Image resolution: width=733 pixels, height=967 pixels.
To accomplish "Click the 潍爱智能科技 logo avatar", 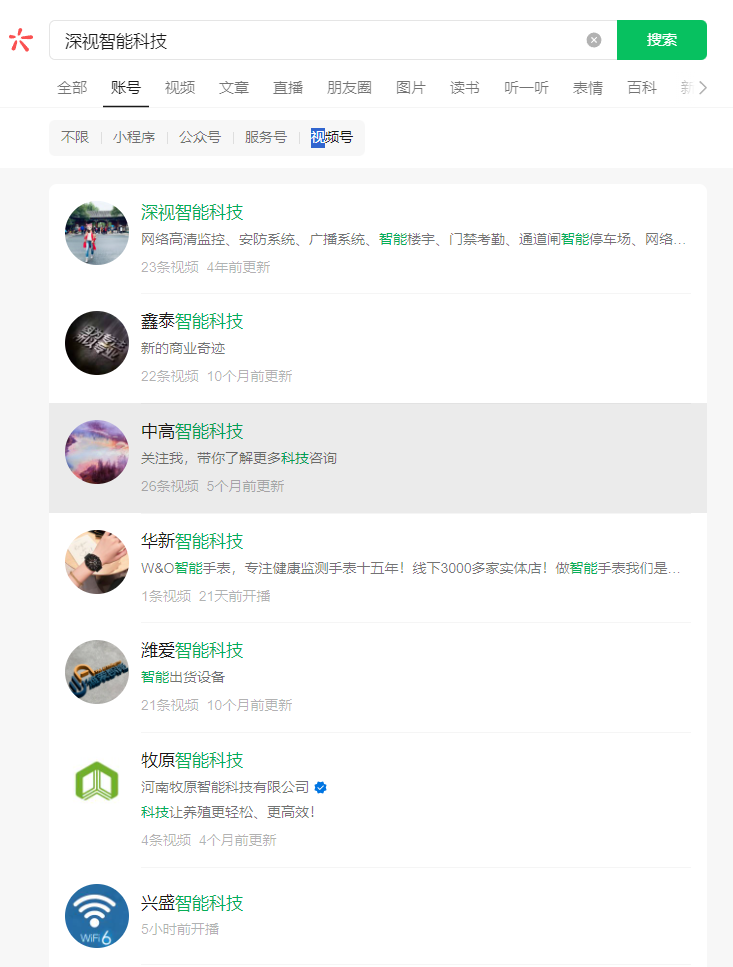I will tap(97, 672).
